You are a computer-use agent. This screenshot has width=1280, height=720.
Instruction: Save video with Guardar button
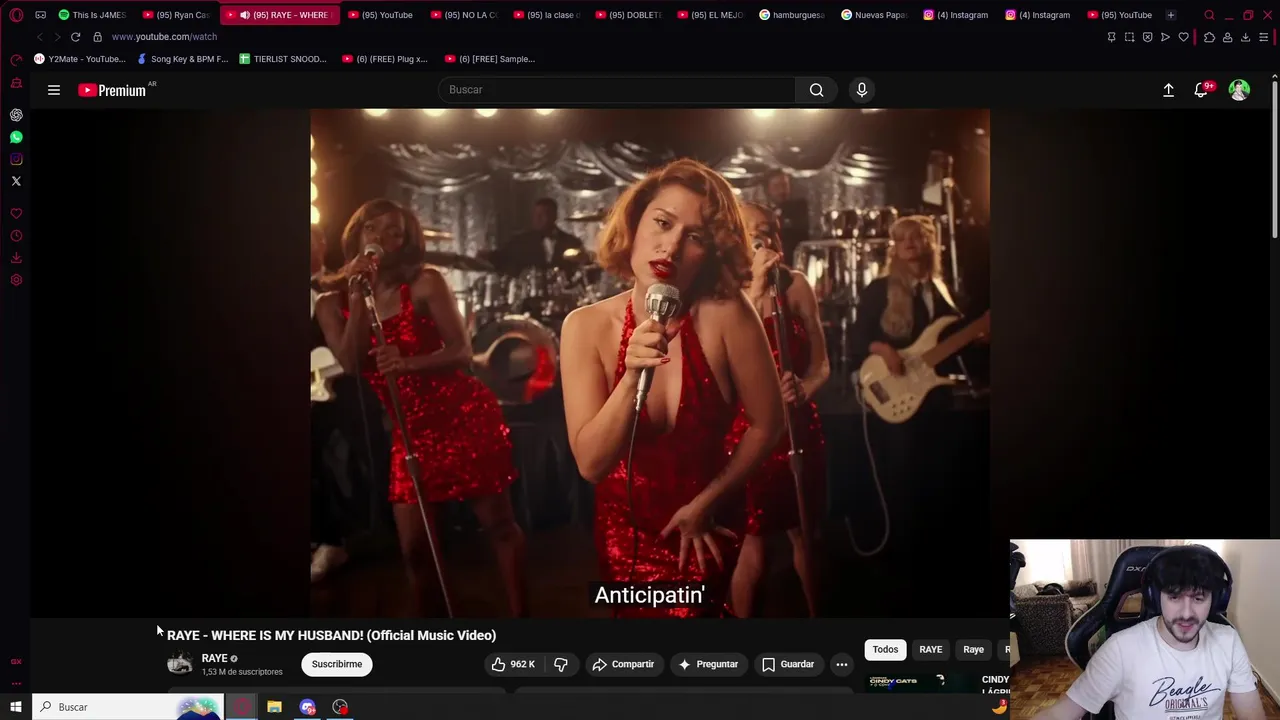pos(788,664)
